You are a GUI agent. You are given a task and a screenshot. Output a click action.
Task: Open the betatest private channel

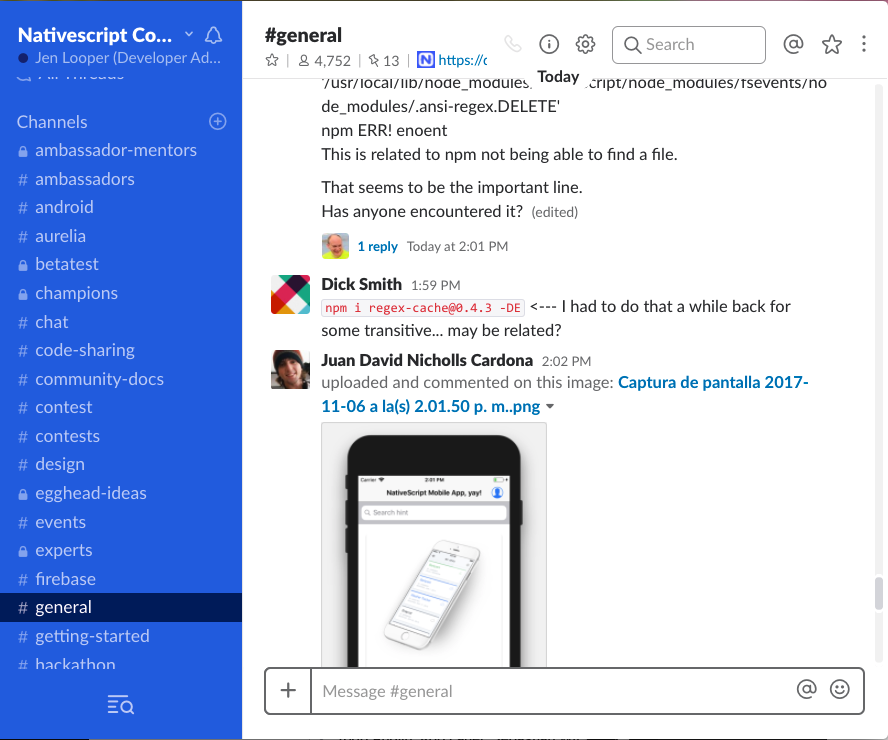coord(121,264)
